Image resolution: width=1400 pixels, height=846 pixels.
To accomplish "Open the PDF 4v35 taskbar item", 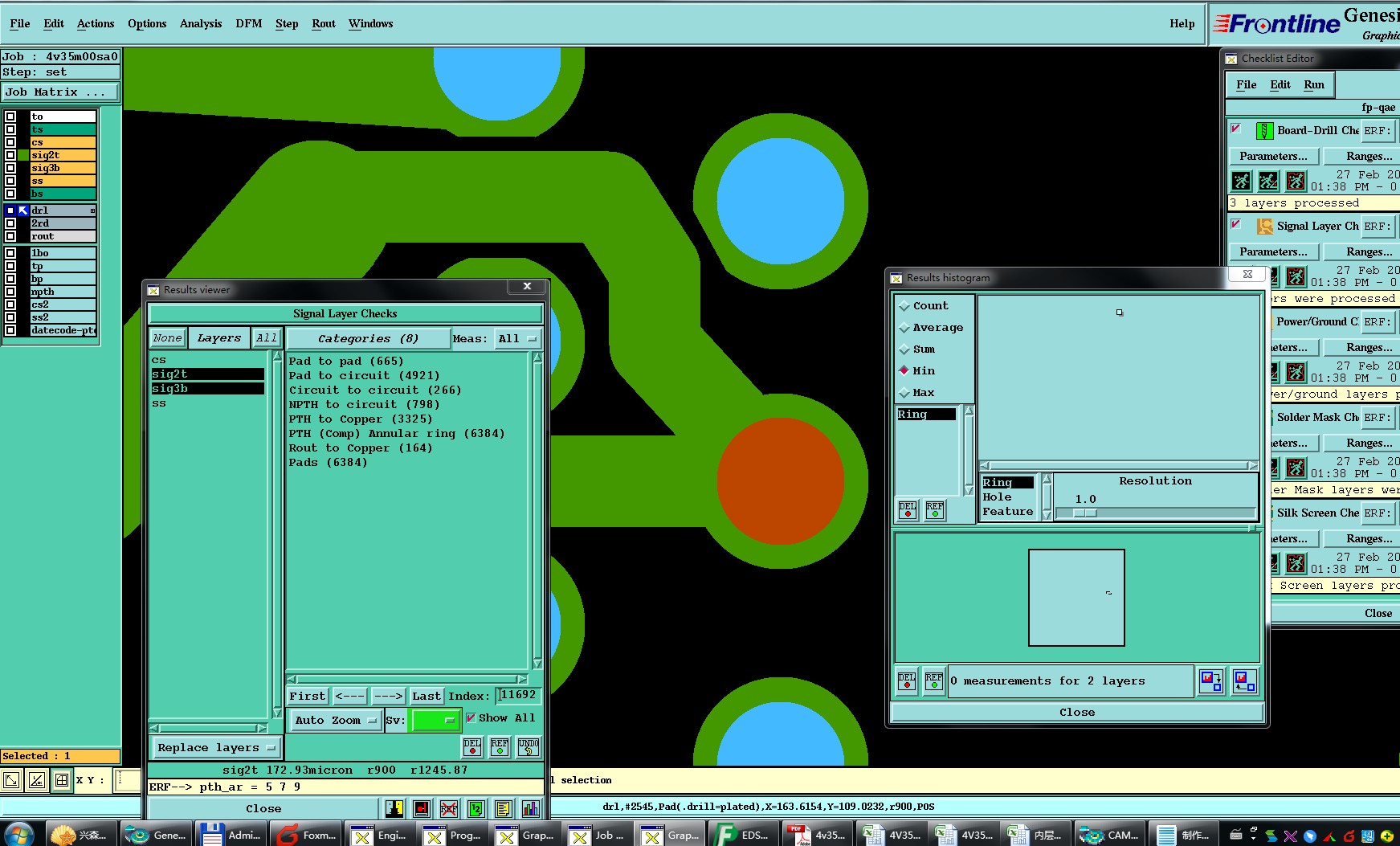I will 817,835.
